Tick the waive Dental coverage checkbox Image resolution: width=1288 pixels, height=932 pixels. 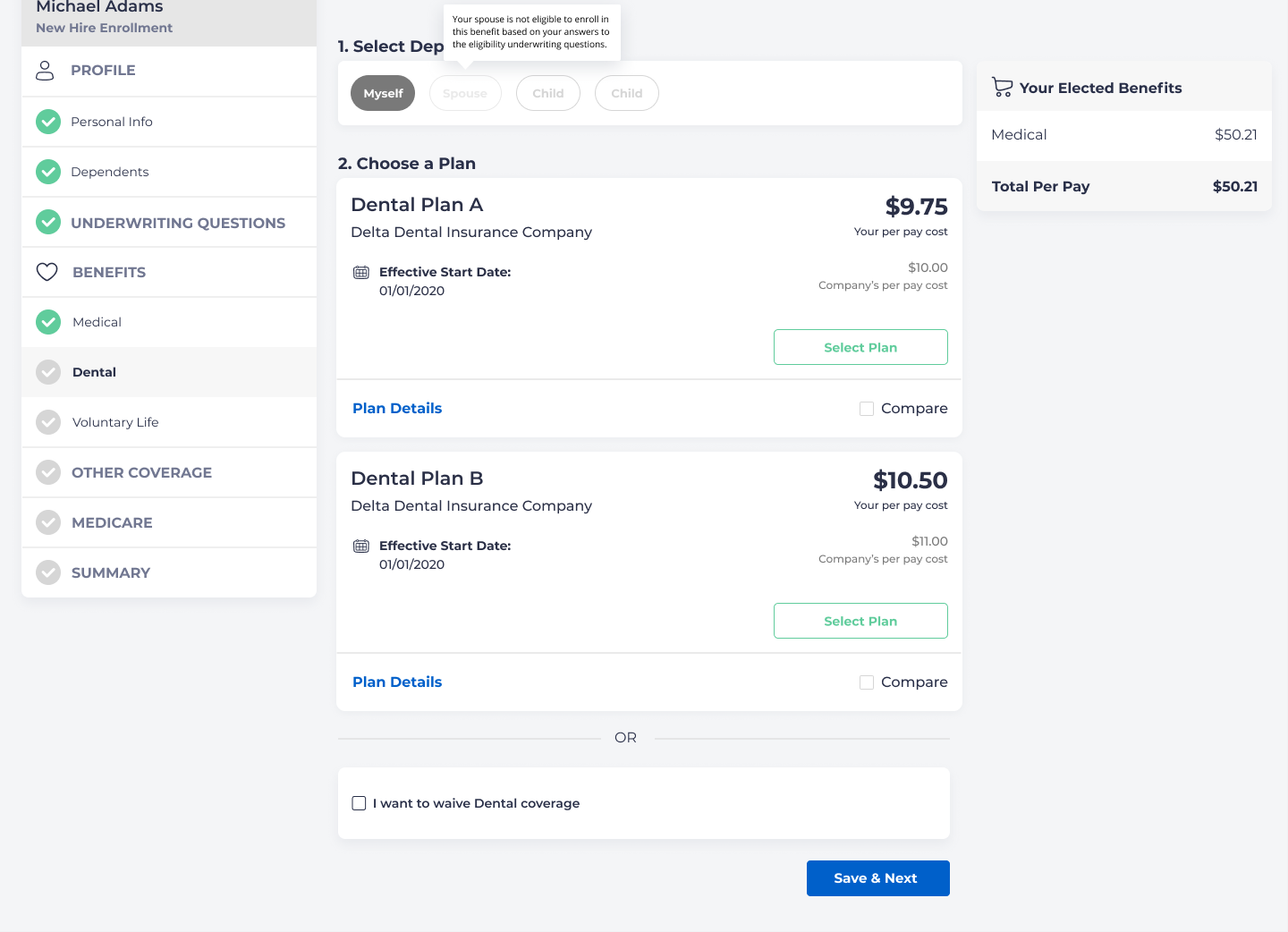[359, 803]
